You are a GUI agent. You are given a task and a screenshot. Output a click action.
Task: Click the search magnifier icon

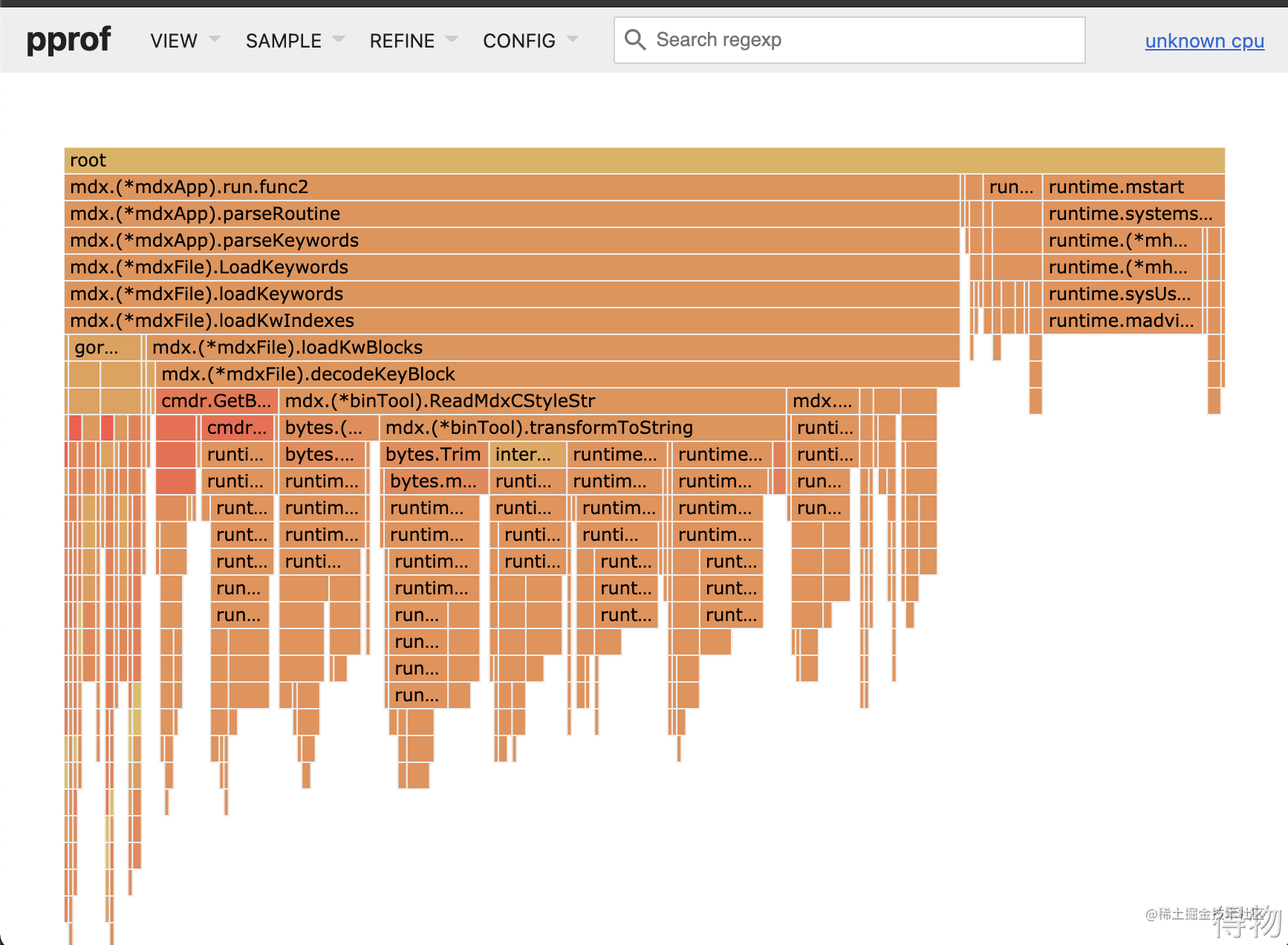(x=634, y=39)
